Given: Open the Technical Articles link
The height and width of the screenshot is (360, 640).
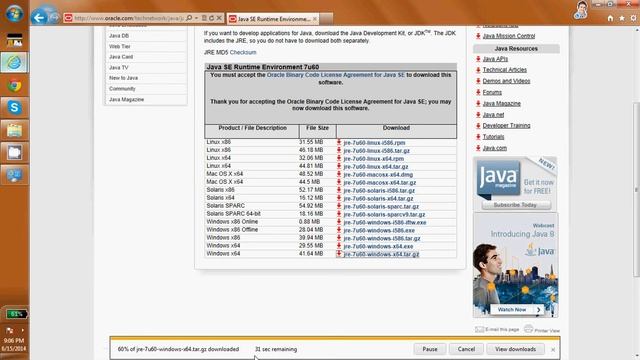Looking at the screenshot, I should point(504,70).
